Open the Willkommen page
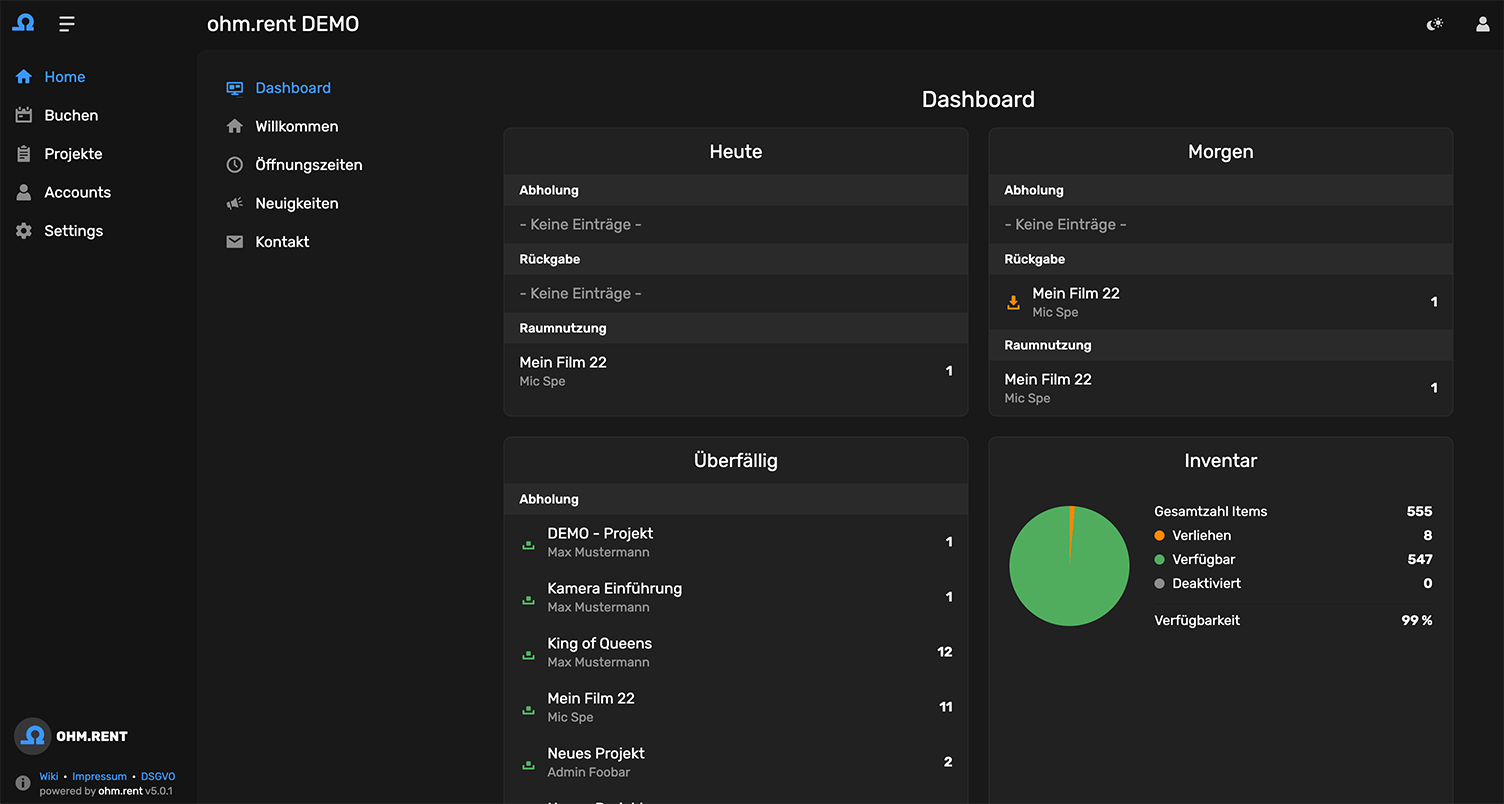 click(296, 126)
